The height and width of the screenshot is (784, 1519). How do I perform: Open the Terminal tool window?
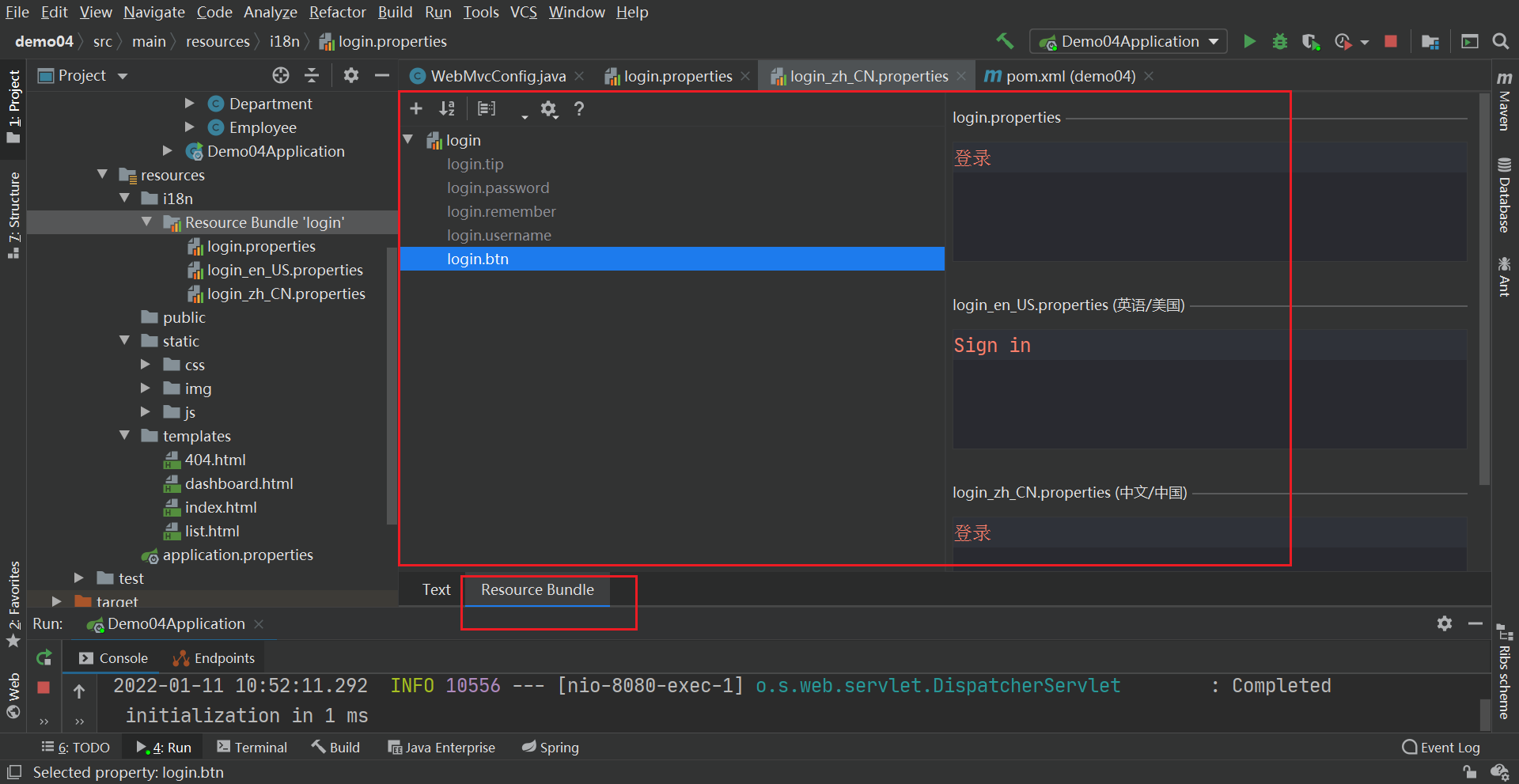(x=252, y=748)
